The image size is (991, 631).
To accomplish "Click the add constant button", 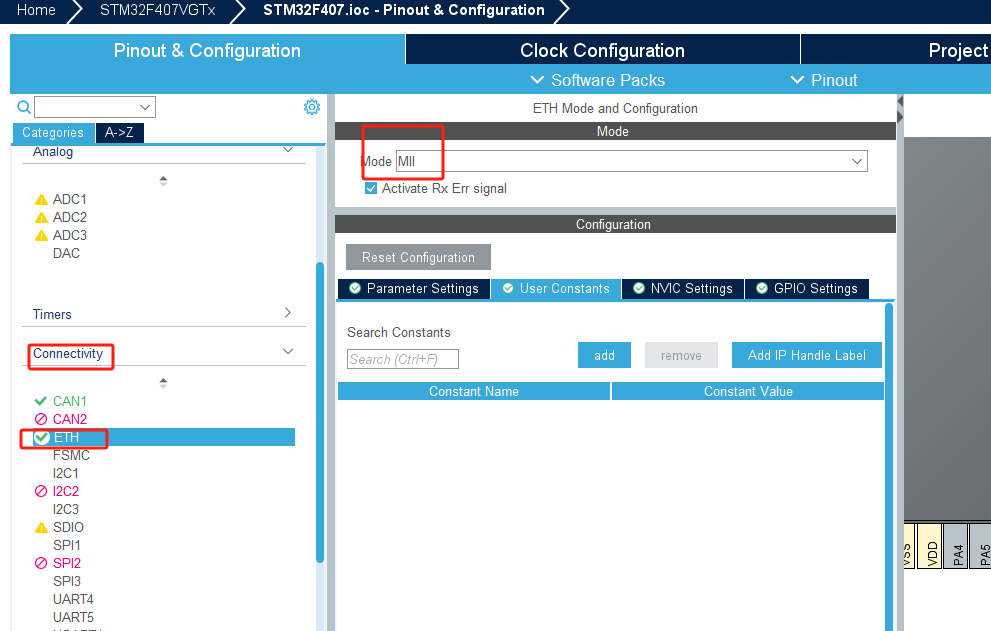I will 604,355.
